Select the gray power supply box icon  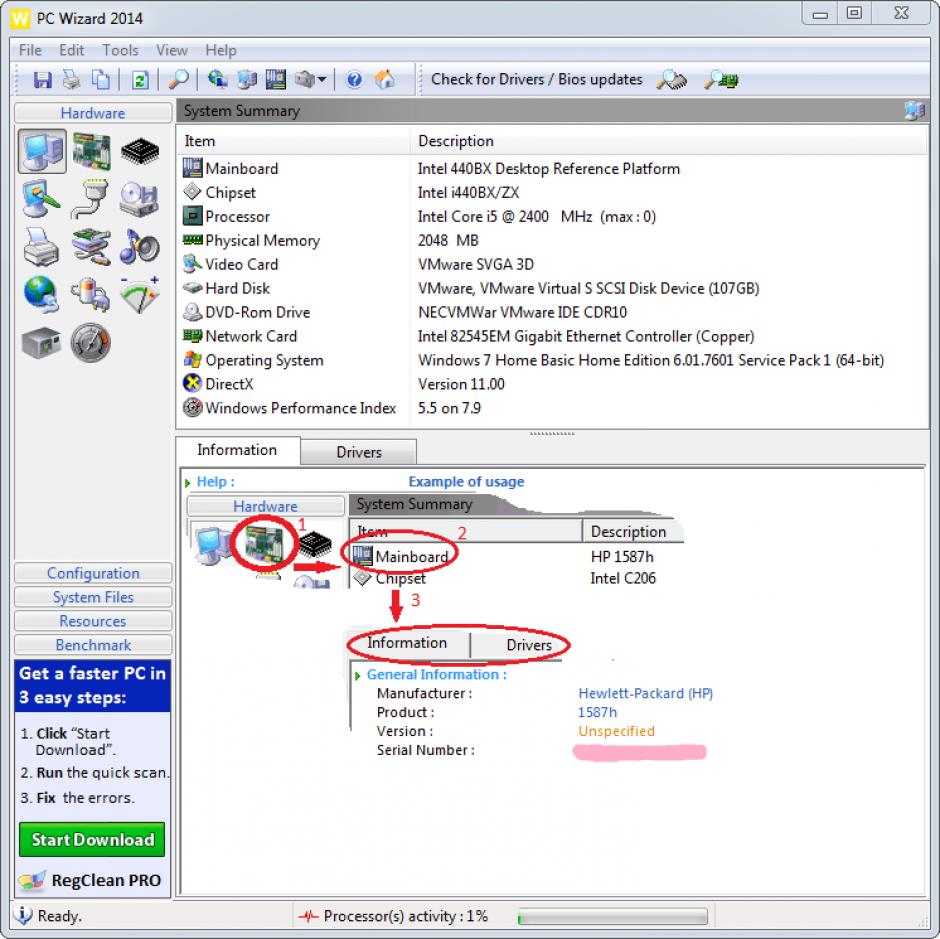point(41,343)
